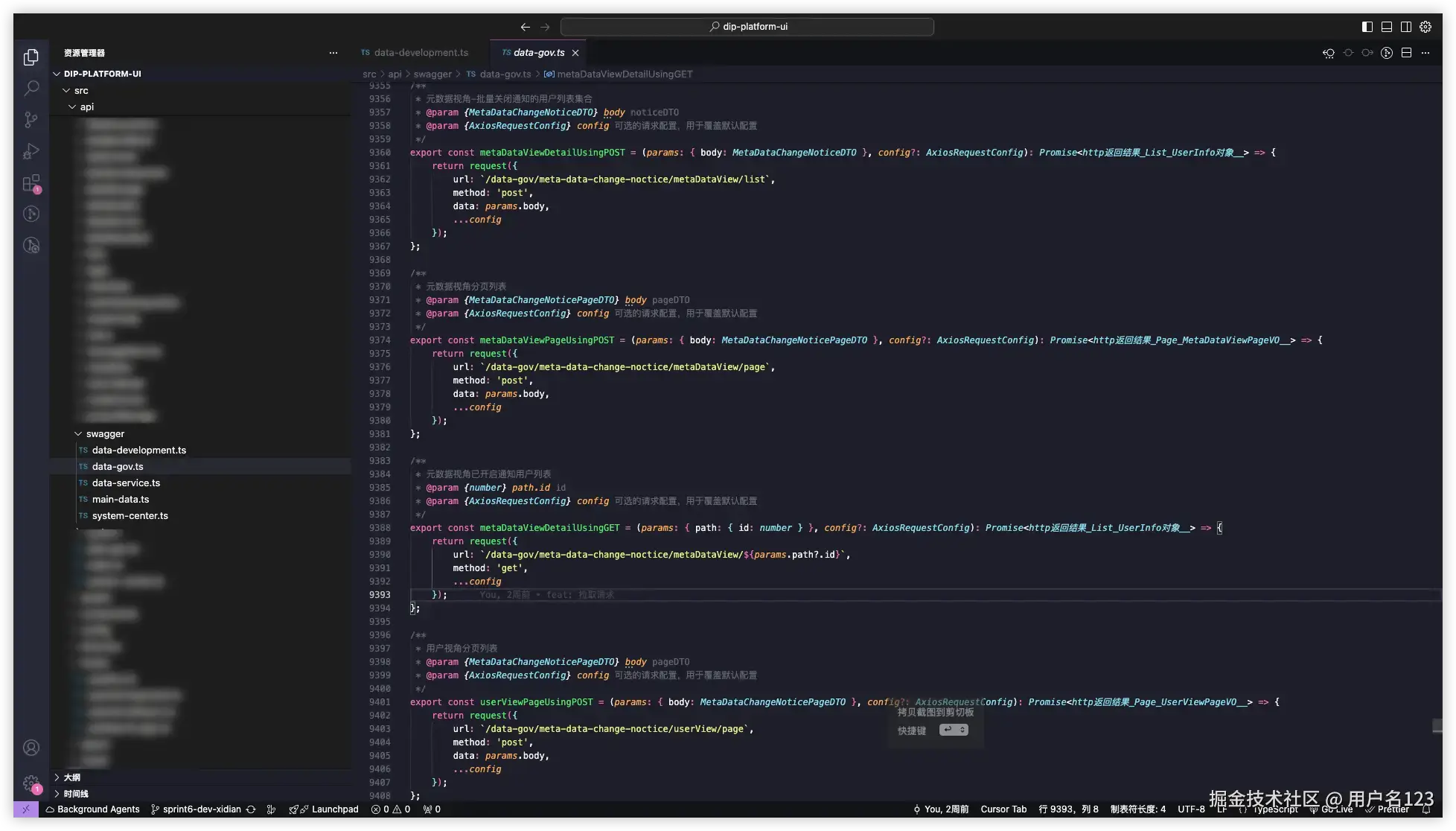Screen dimensions: 1456x831
Task: Open the Extensions view icon
Action: point(31,183)
